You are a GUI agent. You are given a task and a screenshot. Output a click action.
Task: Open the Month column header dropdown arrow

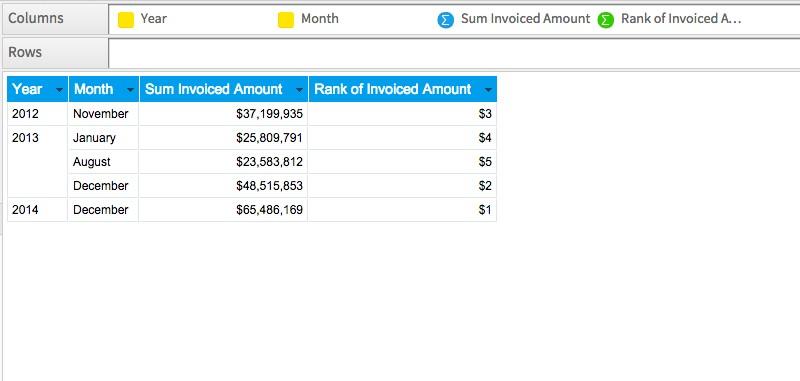click(130, 90)
